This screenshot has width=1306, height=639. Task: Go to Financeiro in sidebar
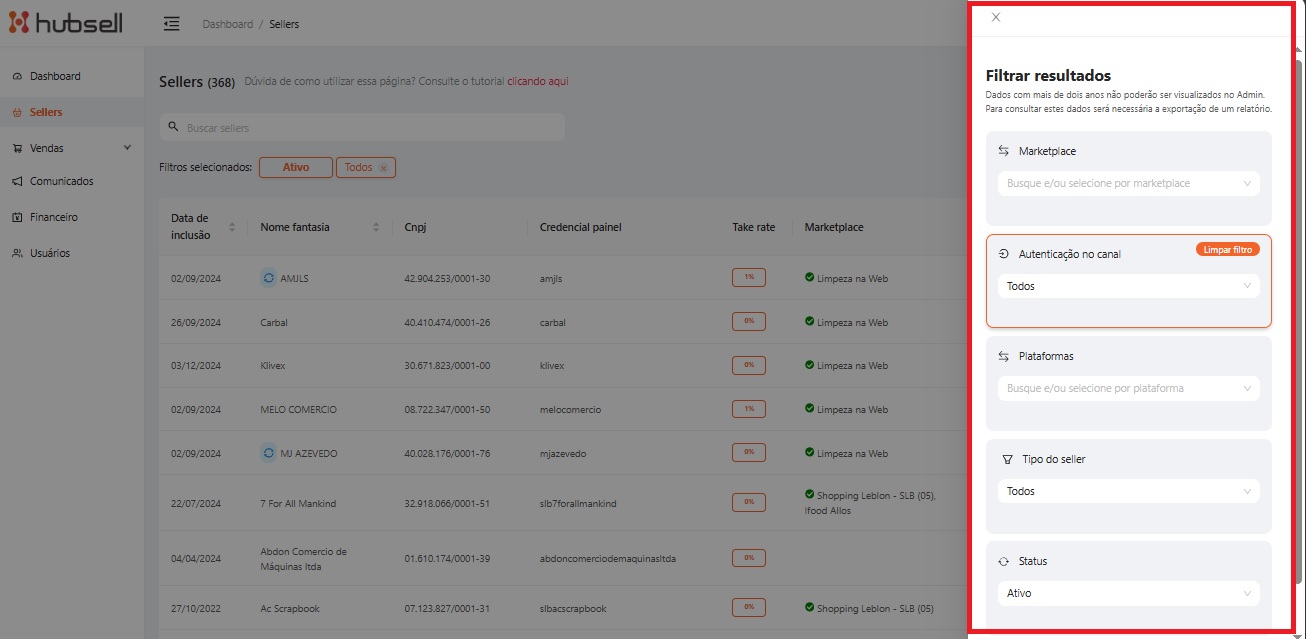(54, 217)
